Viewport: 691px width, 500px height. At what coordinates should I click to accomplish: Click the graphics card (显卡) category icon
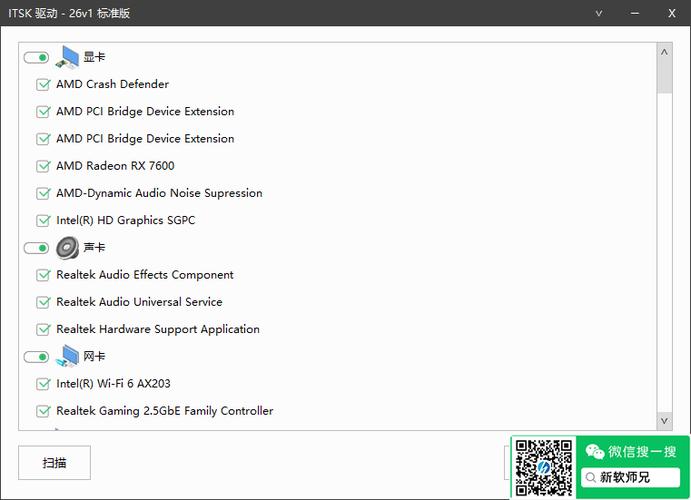67,57
